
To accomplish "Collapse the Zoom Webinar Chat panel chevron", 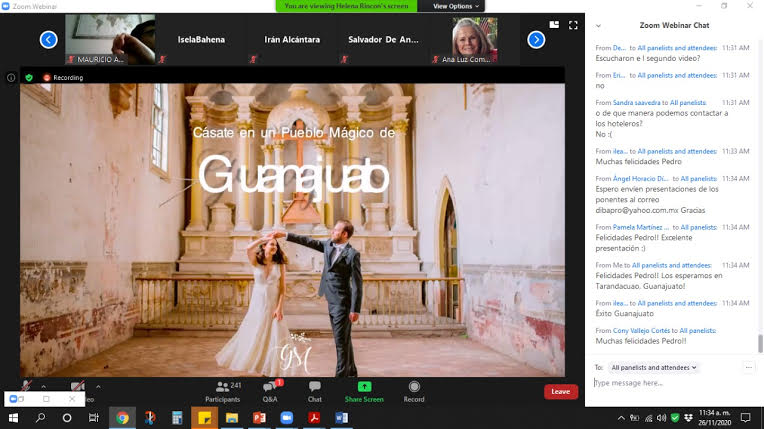I will 598,25.
